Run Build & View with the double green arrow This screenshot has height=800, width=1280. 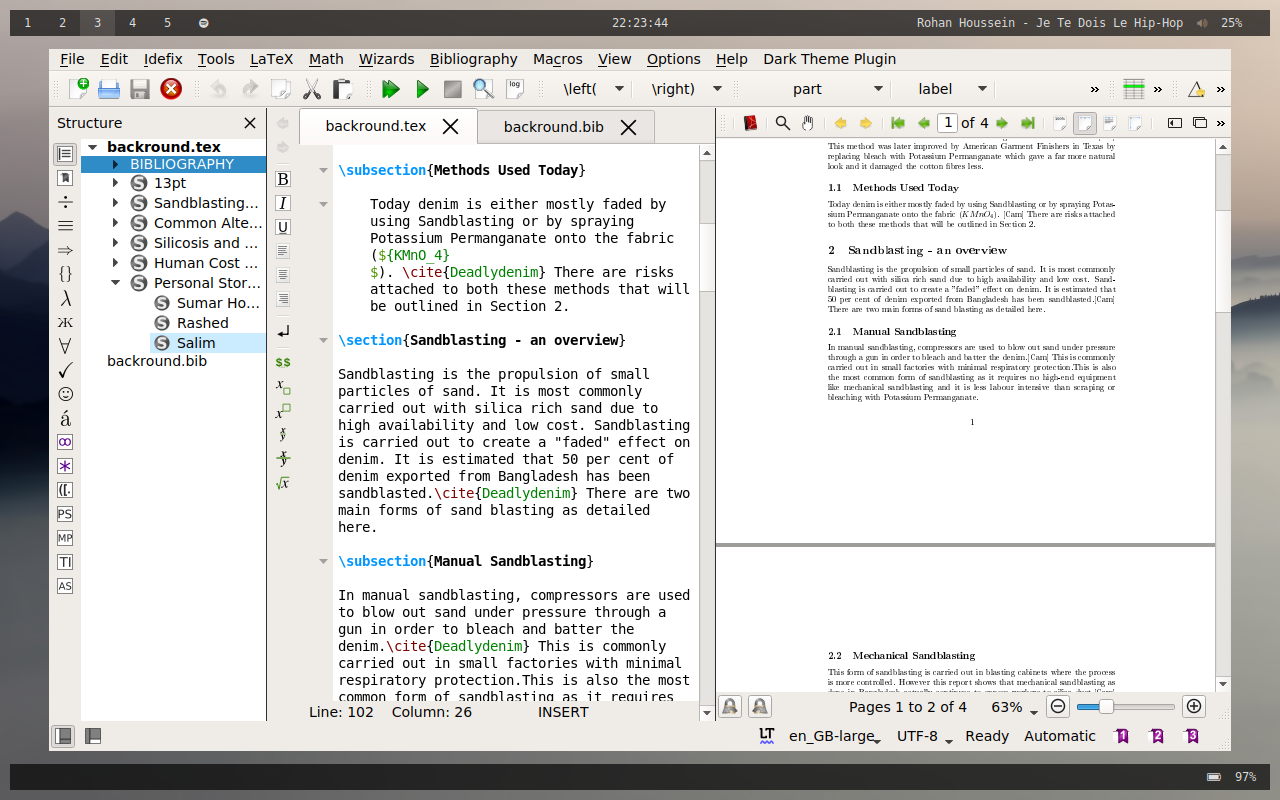coord(391,89)
